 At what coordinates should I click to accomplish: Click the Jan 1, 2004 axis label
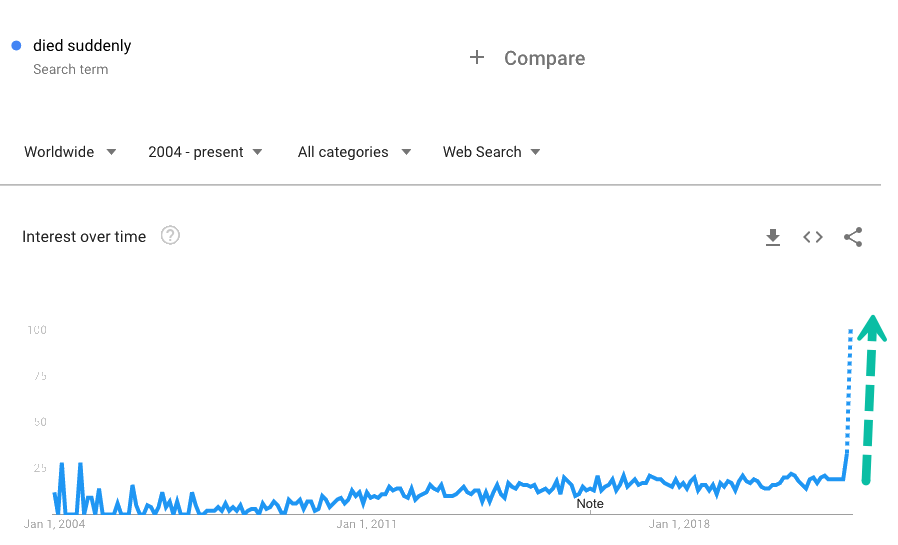(x=55, y=524)
